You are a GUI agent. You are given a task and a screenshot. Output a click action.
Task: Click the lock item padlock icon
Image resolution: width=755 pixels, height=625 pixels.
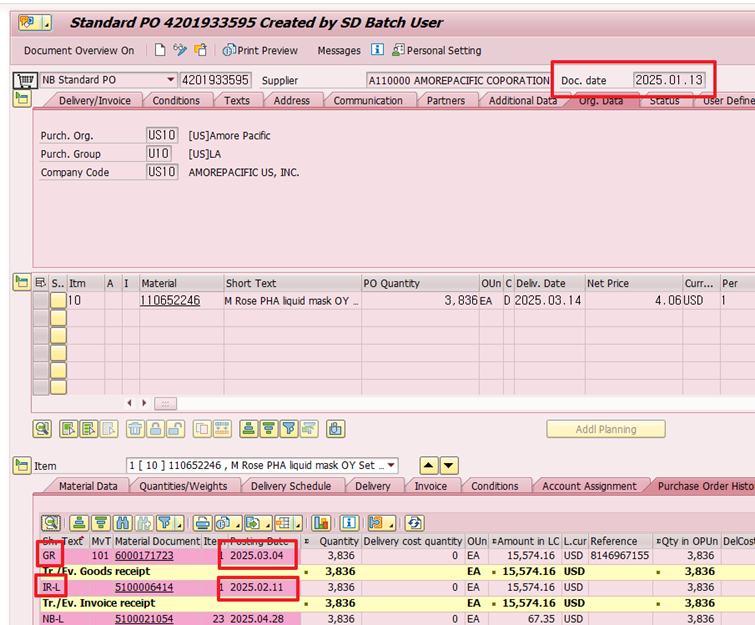coord(156,429)
